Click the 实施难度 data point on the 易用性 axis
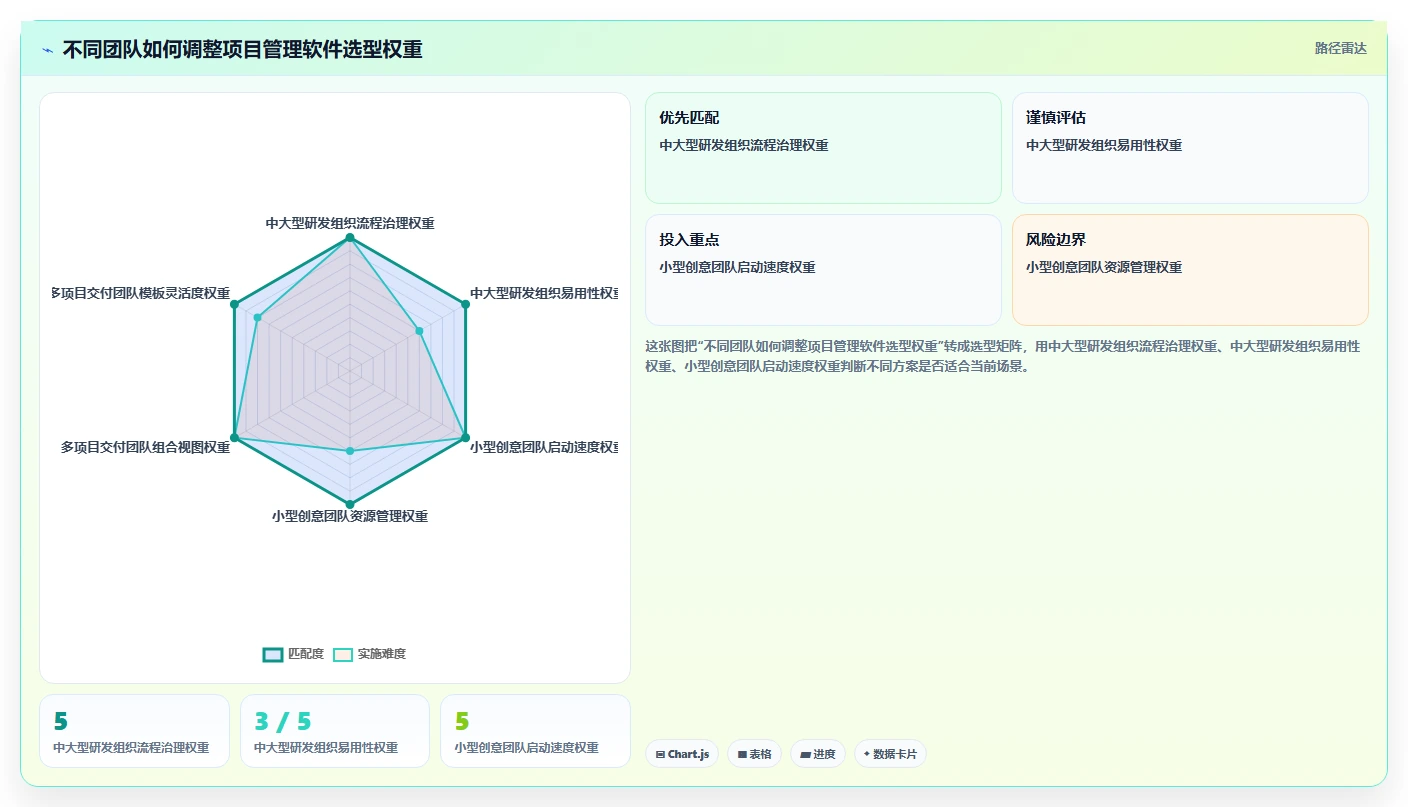Viewport: 1408px width, 807px height. click(x=419, y=330)
